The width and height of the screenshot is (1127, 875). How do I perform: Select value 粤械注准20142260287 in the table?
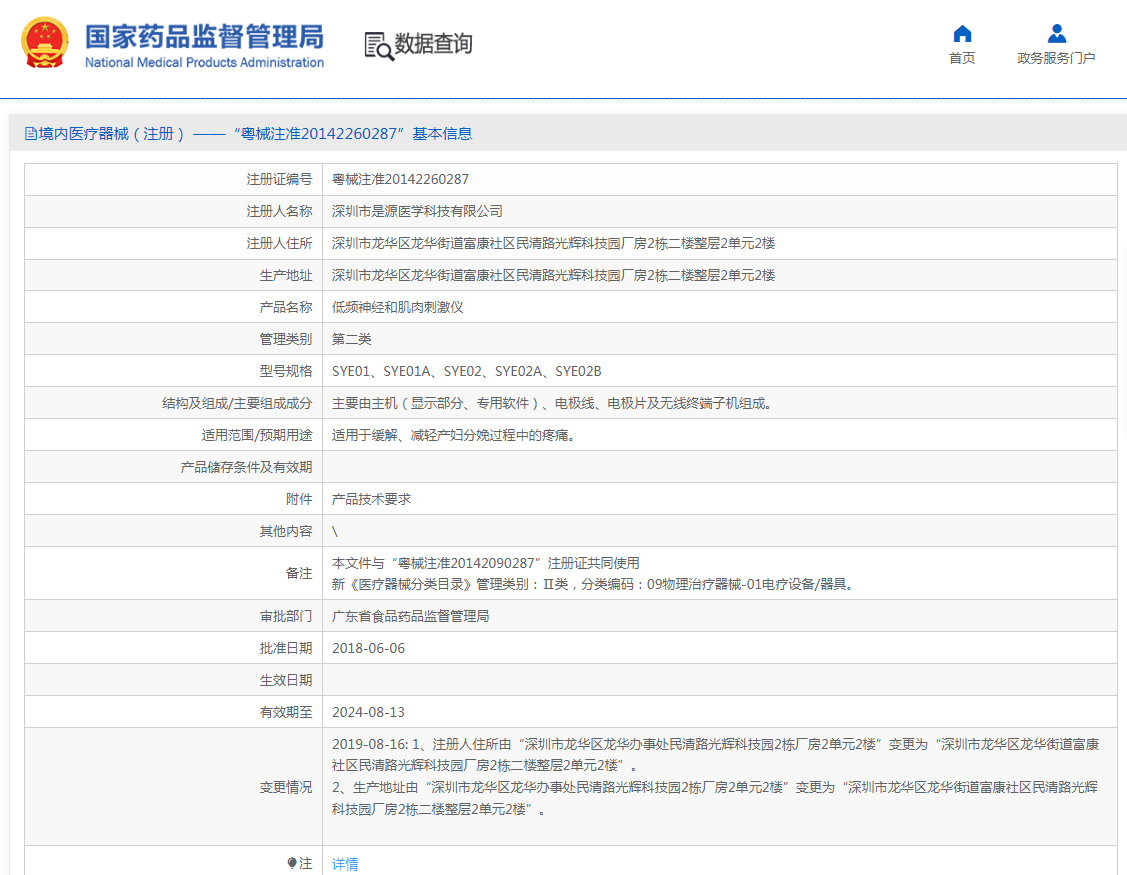click(x=400, y=179)
